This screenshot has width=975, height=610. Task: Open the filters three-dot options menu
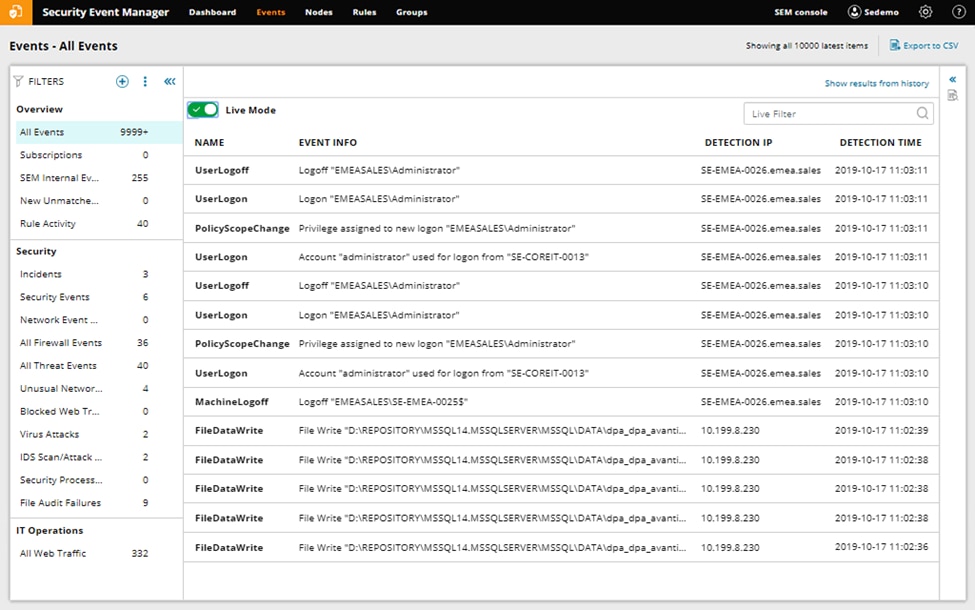click(x=145, y=81)
